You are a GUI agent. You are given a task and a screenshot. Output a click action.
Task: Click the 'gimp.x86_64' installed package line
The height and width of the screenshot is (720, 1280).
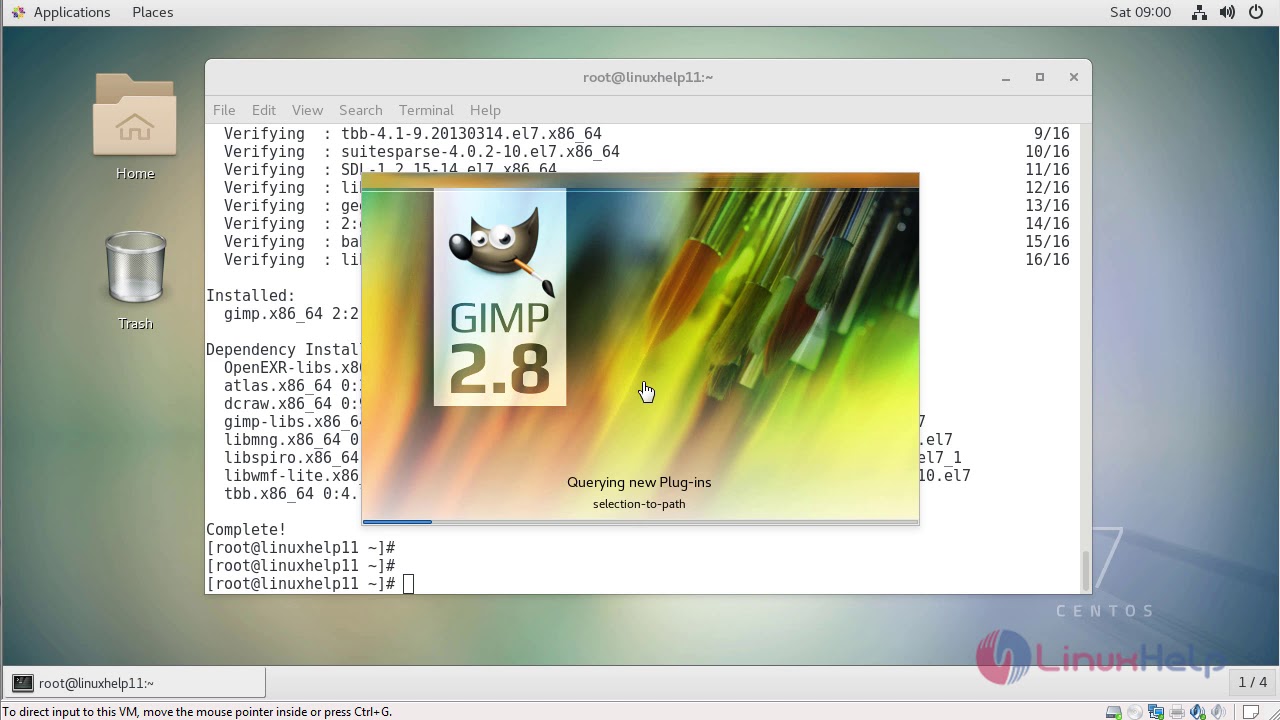pyautogui.click(x=291, y=314)
